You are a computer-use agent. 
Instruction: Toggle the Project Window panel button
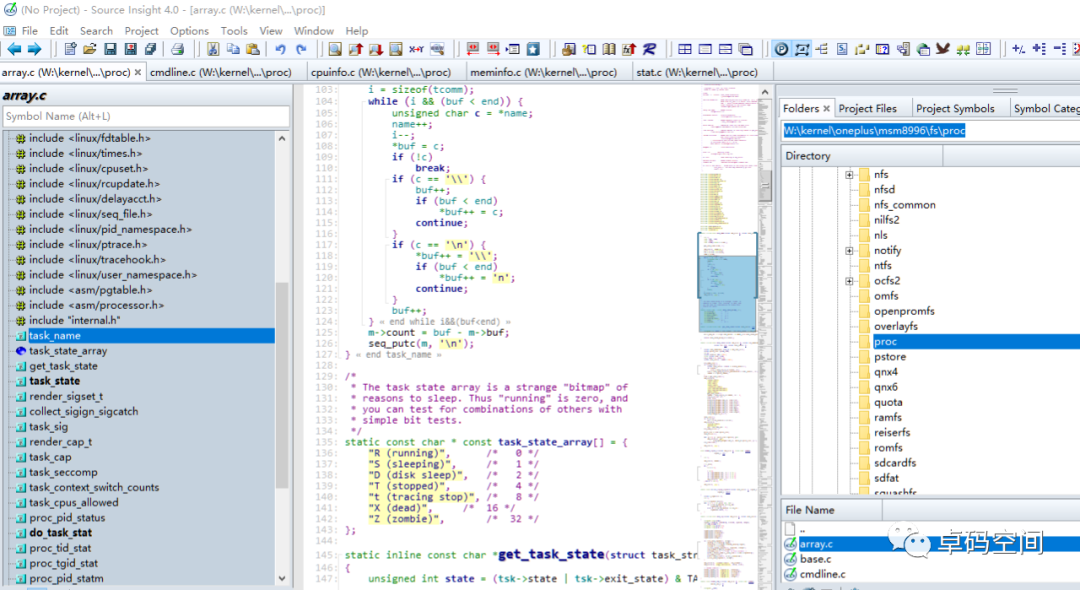pyautogui.click(x=782, y=49)
